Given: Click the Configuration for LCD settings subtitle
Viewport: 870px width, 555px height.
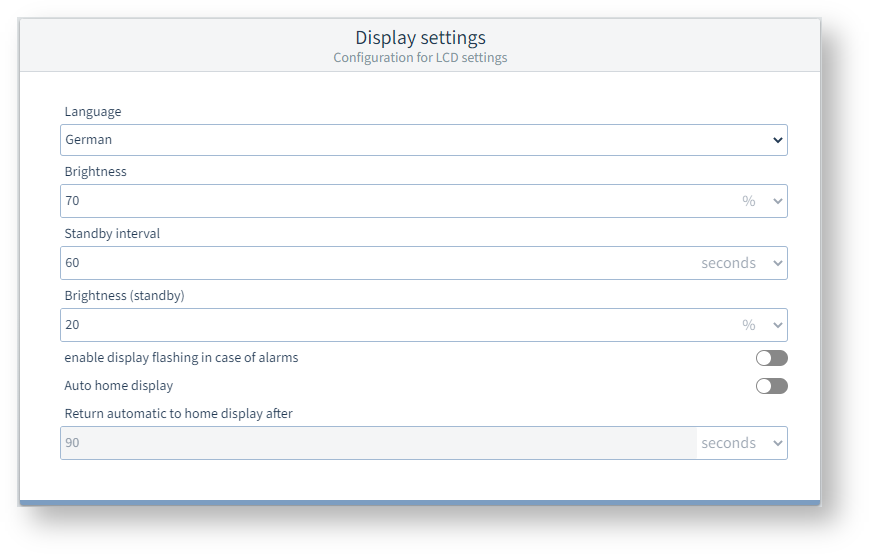Looking at the screenshot, I should (x=420, y=58).
